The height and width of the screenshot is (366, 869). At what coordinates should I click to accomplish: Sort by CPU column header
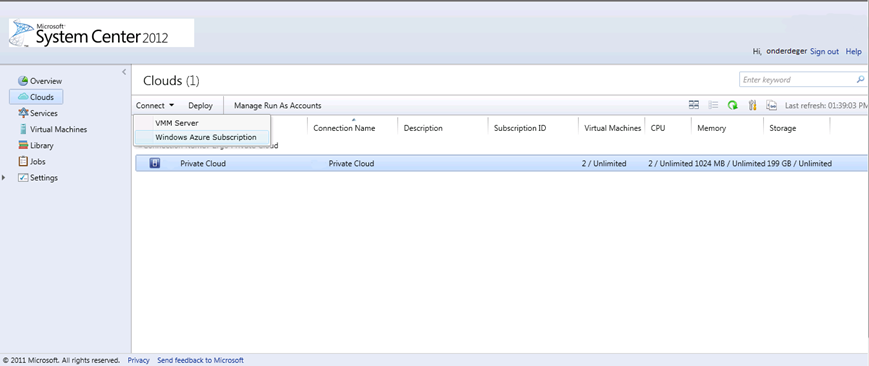pos(658,128)
